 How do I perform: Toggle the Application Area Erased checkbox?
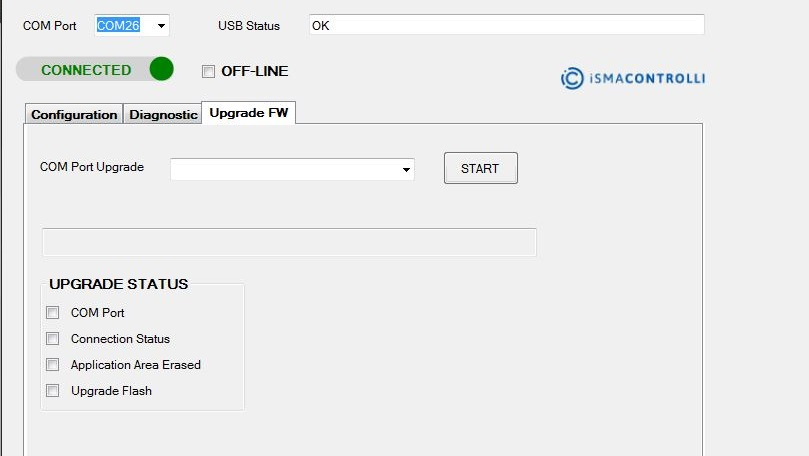click(x=53, y=365)
